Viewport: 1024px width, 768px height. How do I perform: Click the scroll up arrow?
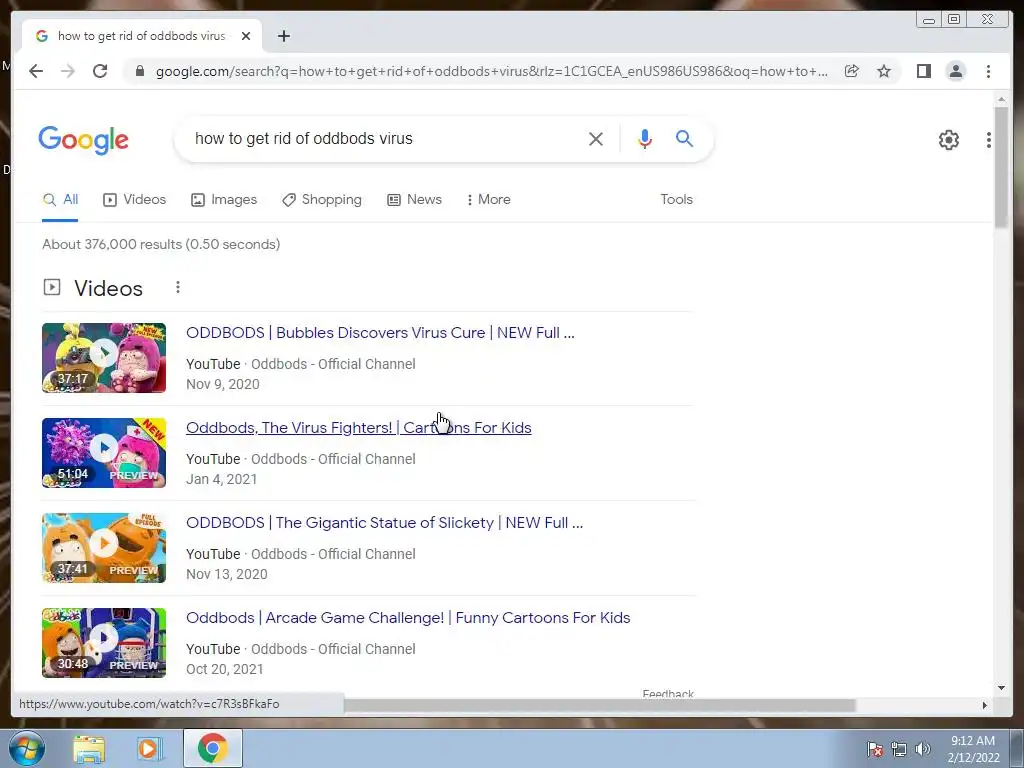point(1001,99)
